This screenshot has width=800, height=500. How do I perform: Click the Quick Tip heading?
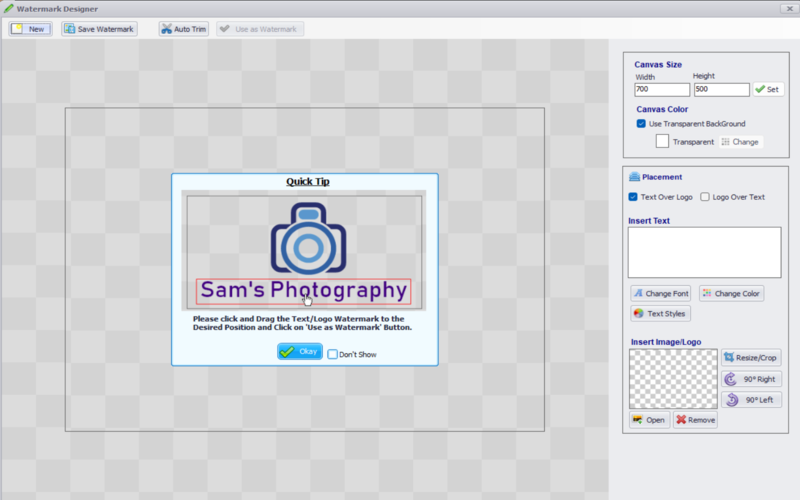coord(308,182)
